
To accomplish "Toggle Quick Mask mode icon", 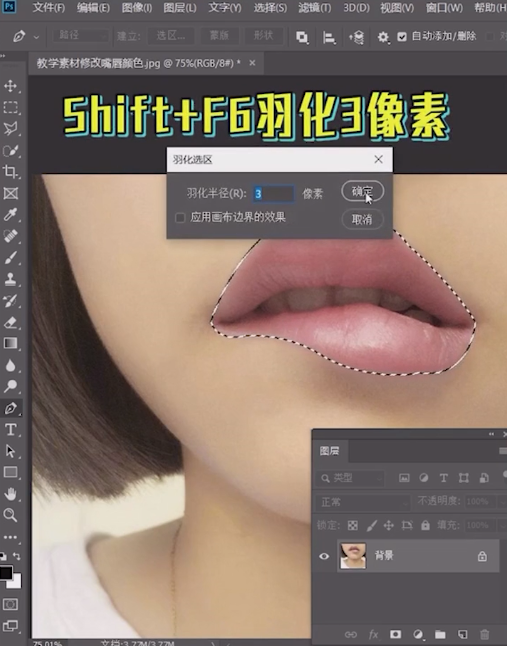I will pos(11,604).
